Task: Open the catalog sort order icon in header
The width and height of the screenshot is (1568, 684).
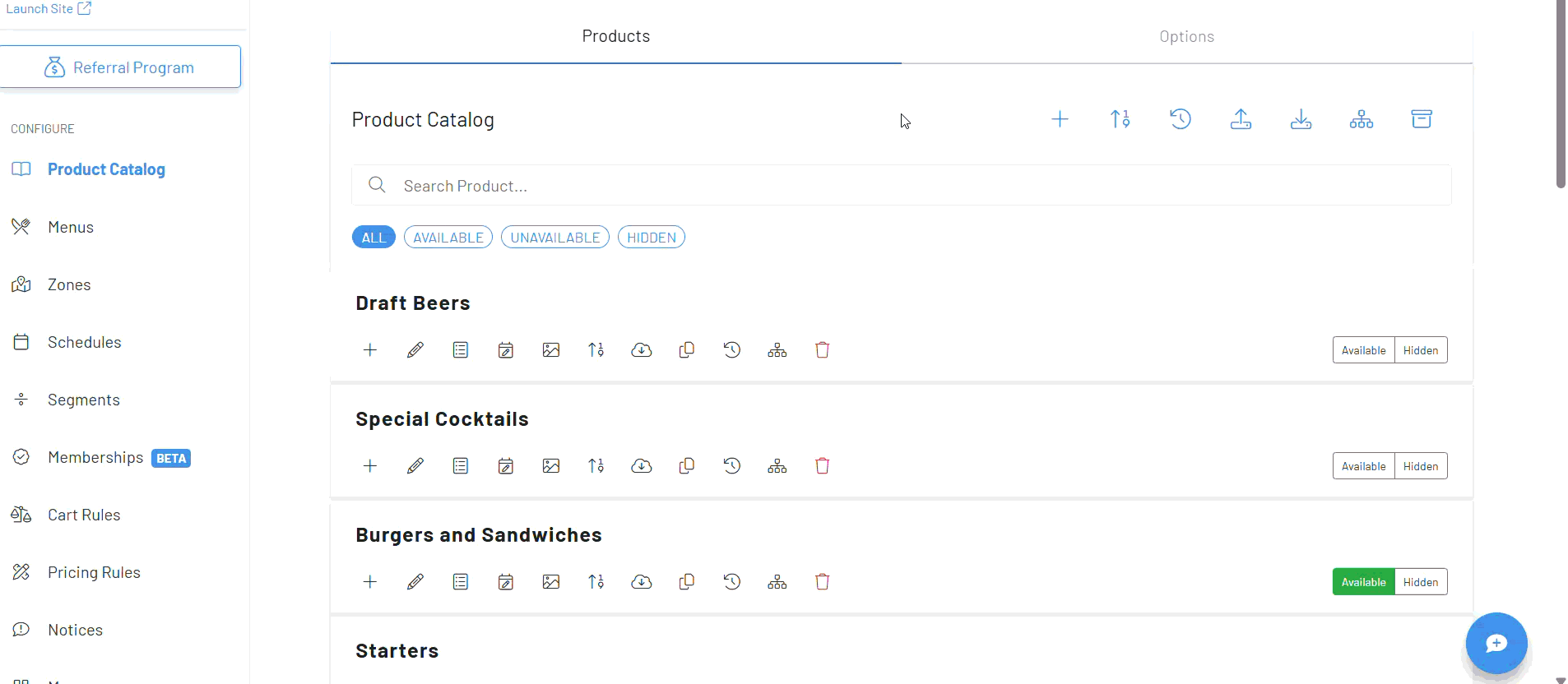Action: (1120, 119)
